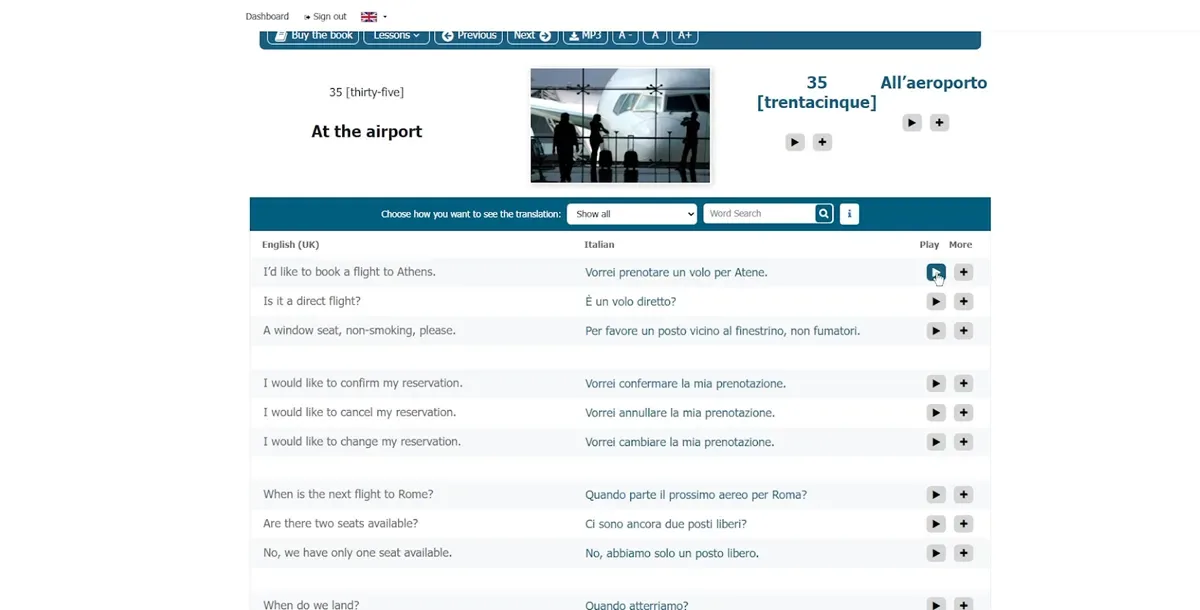Download the lesson MP3
Viewport: 1200px width, 610px height.
point(585,36)
